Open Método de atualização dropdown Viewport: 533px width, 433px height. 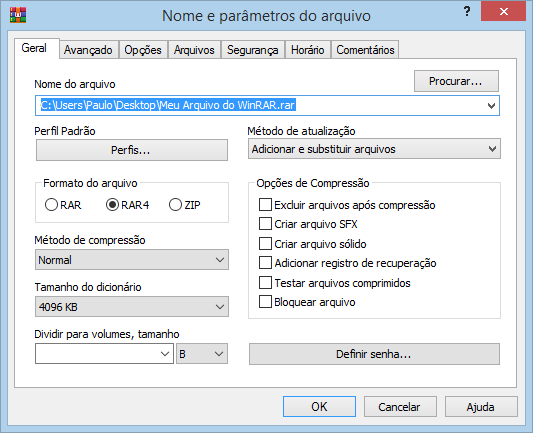tap(374, 149)
